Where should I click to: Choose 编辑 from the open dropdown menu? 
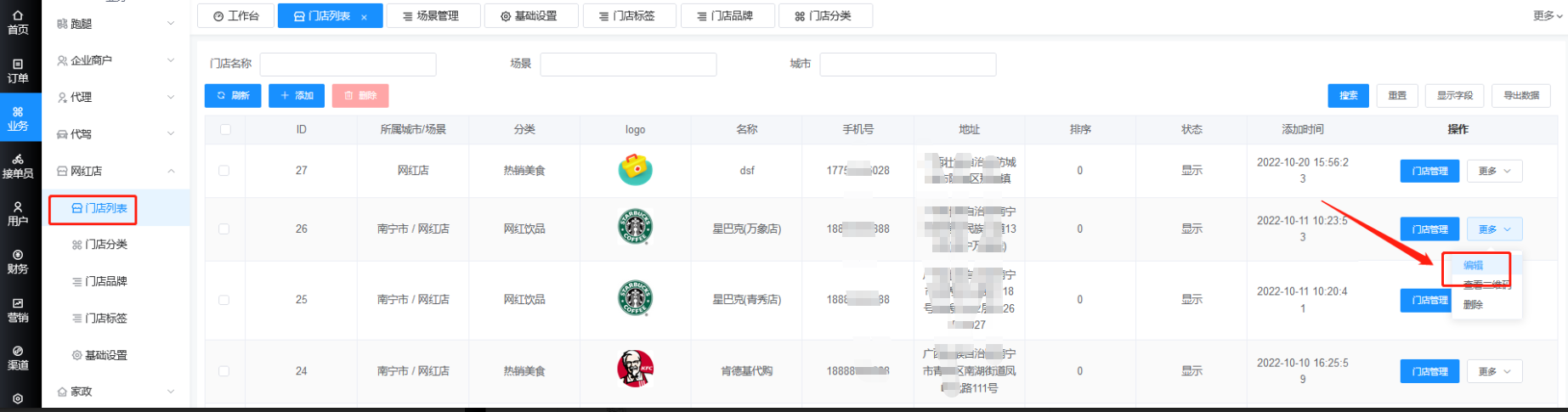point(1473,266)
